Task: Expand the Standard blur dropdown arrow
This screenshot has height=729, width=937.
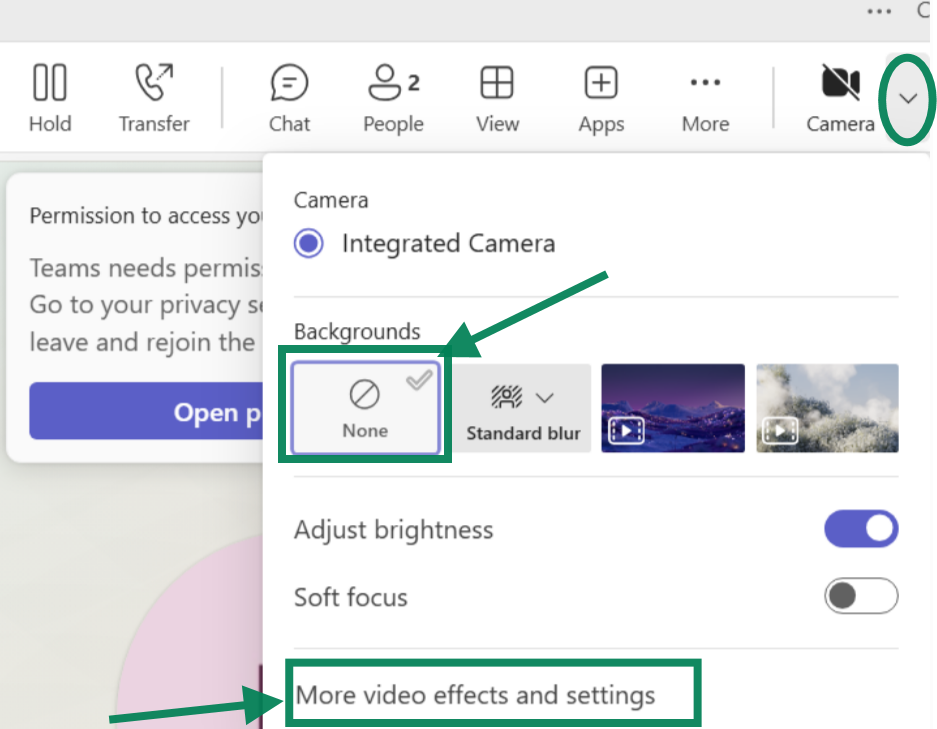Action: [544, 397]
